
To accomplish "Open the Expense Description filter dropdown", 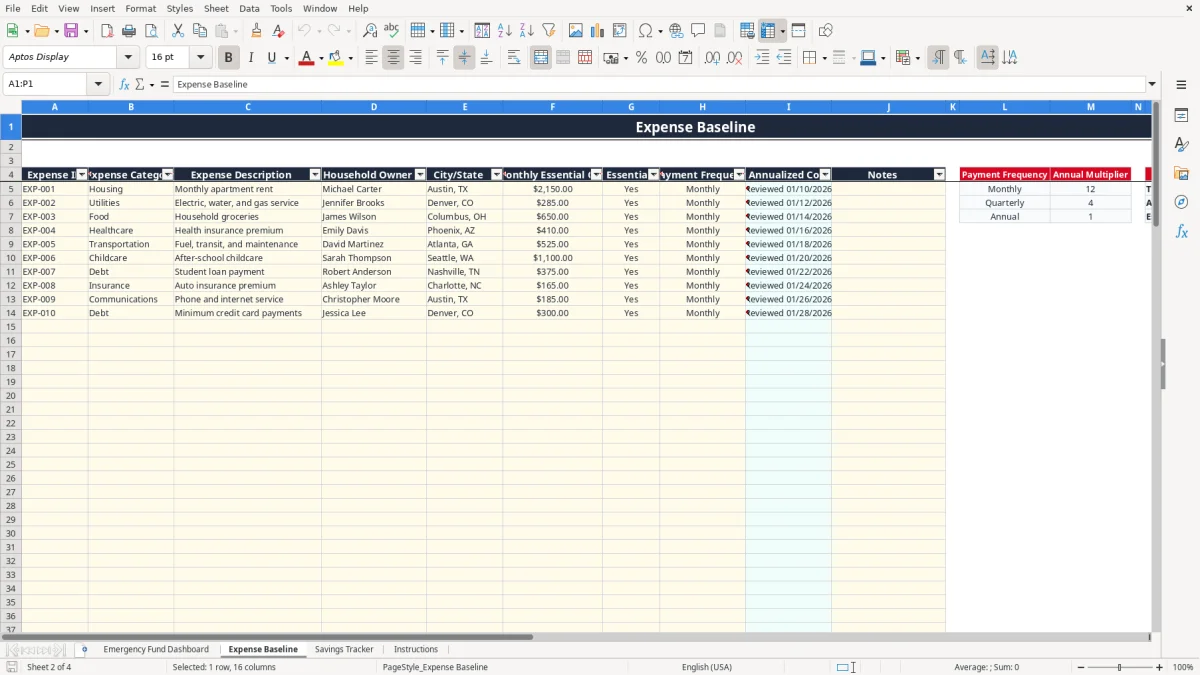I will [315, 175].
